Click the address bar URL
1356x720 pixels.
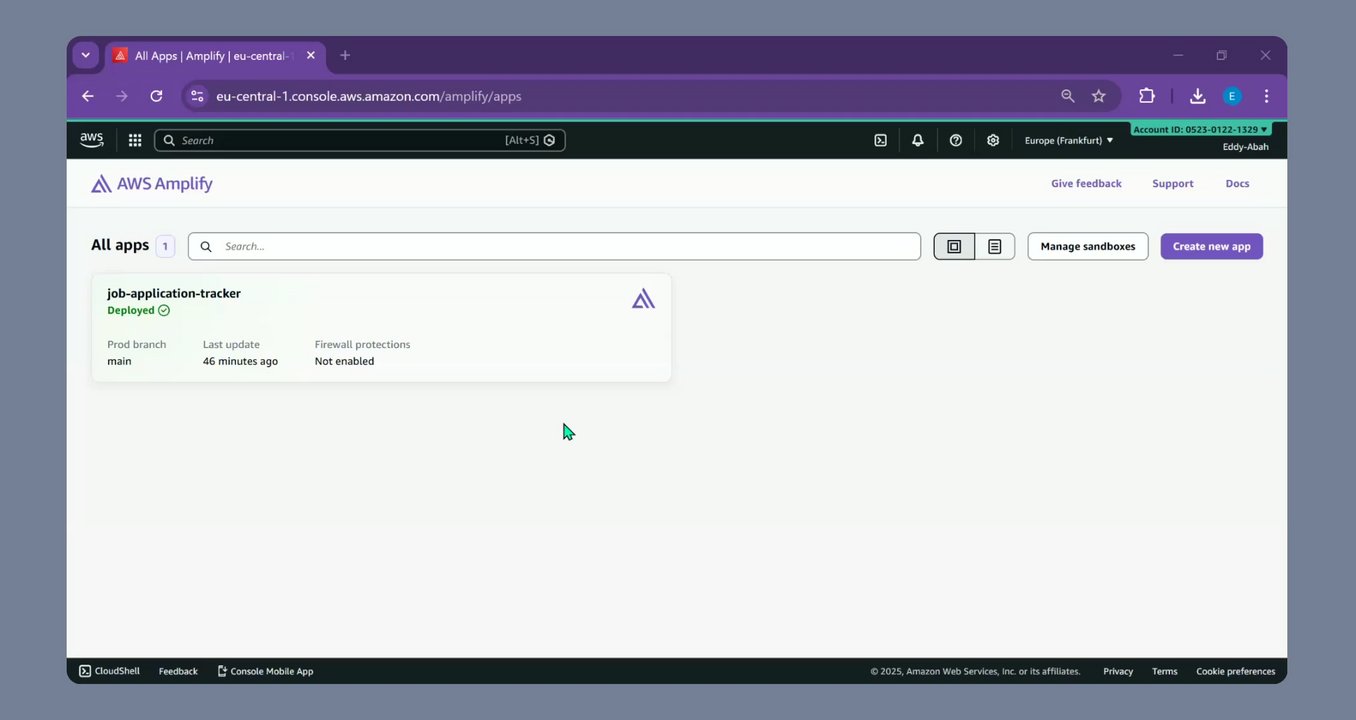[x=368, y=96]
